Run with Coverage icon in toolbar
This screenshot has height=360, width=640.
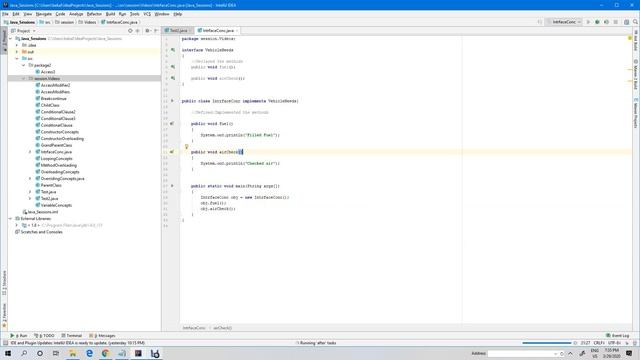coord(606,22)
